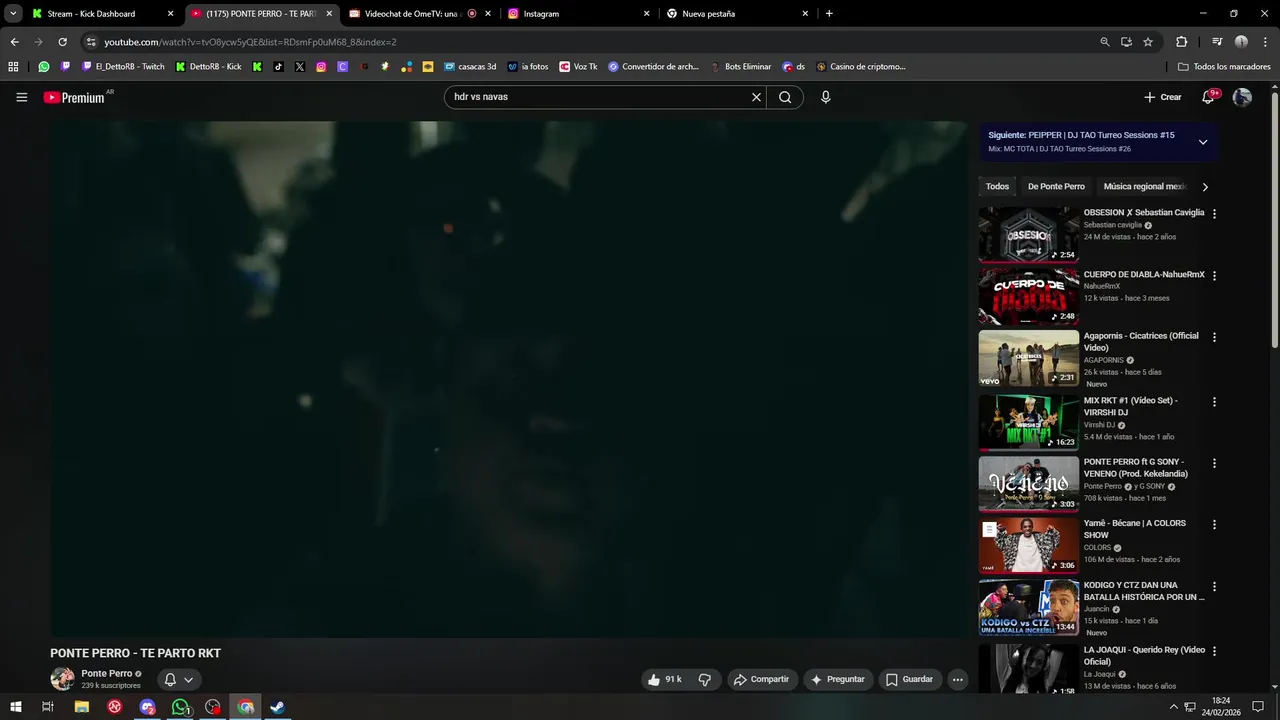Click the Preguntar button

(x=838, y=680)
